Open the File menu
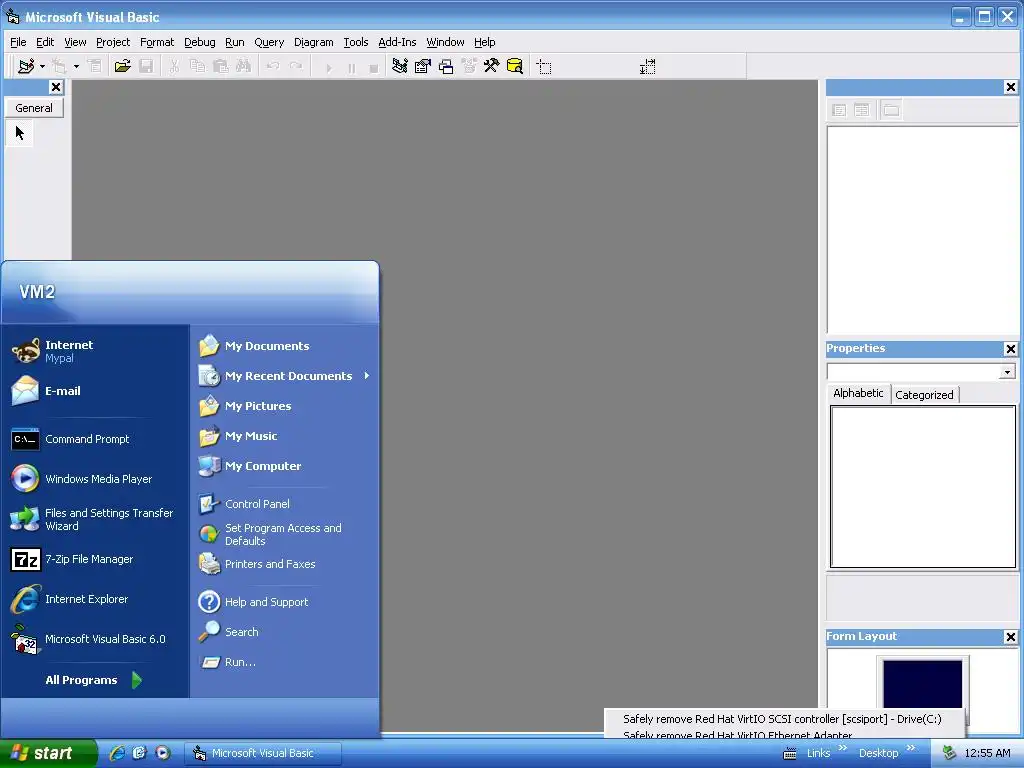Viewport: 1024px width, 768px height. coord(18,42)
